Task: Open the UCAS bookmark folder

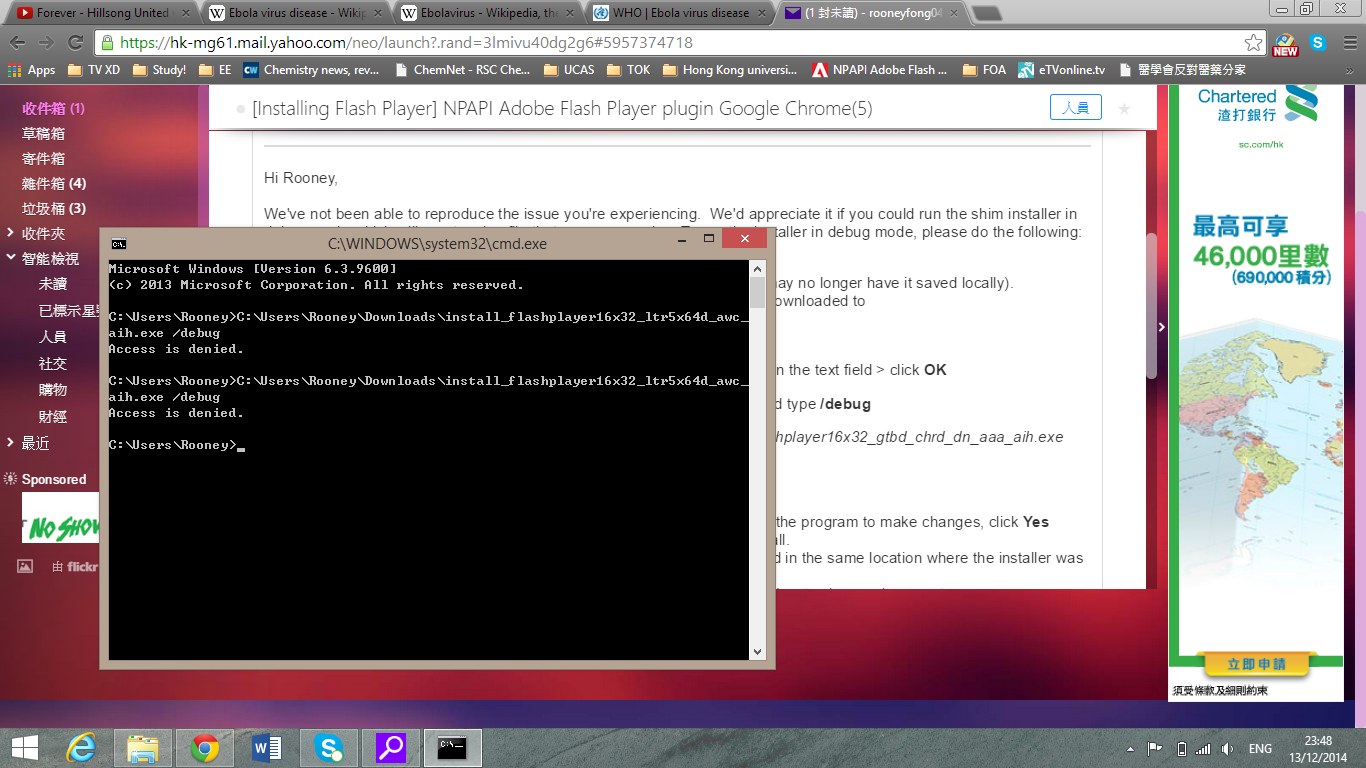Action: pos(569,70)
